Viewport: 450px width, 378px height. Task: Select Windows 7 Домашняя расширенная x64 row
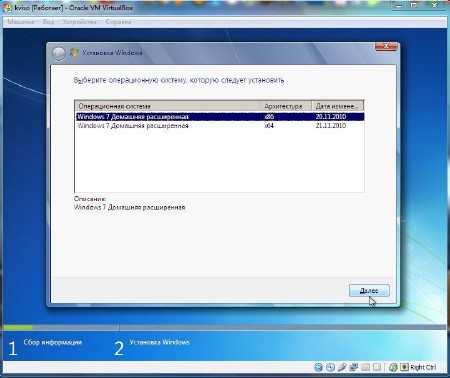220,126
